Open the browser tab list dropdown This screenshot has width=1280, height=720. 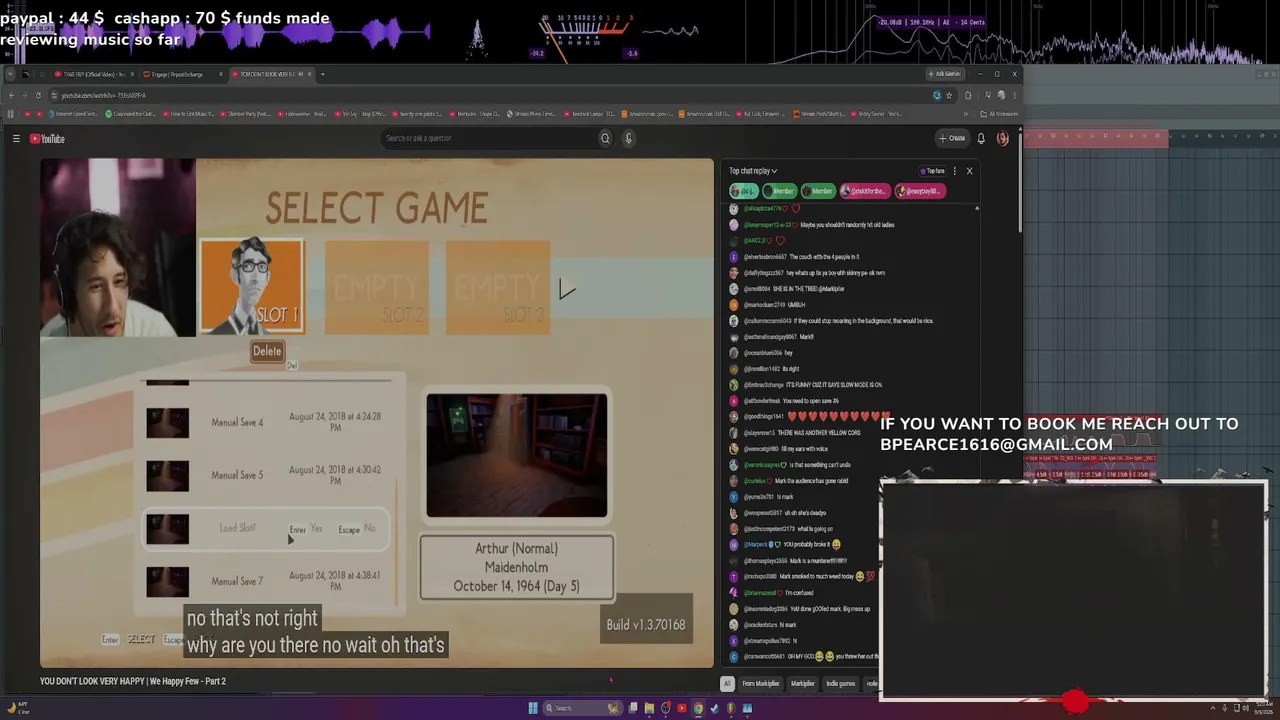pyautogui.click(x=11, y=74)
